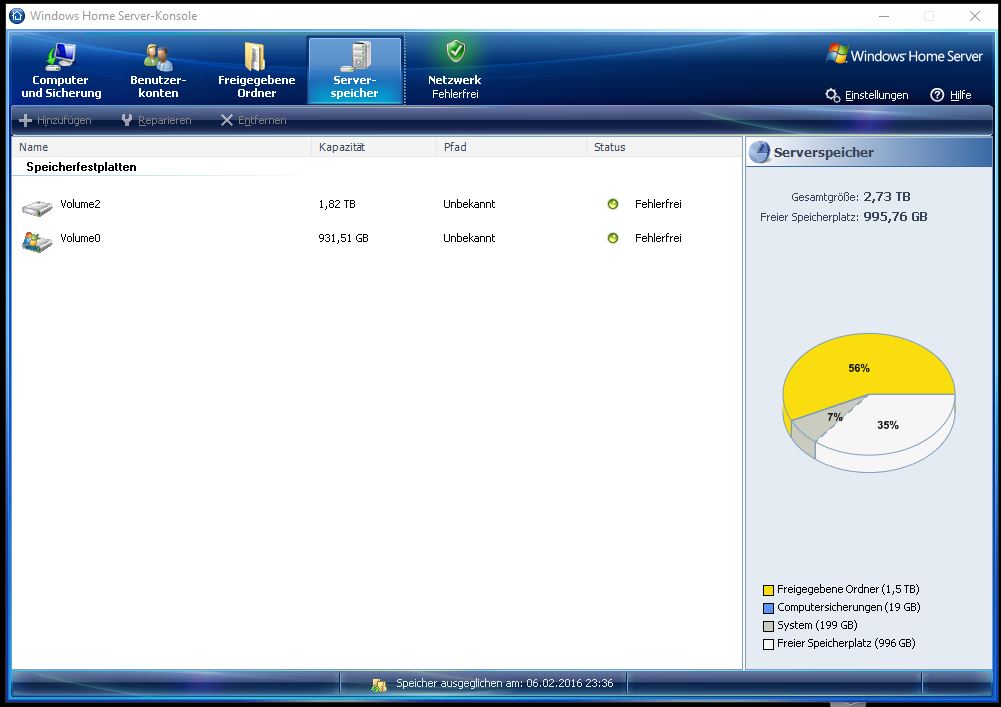Click the white Freier Speicherplatz legend swatch
This screenshot has height=707, width=1001.
tap(769, 644)
